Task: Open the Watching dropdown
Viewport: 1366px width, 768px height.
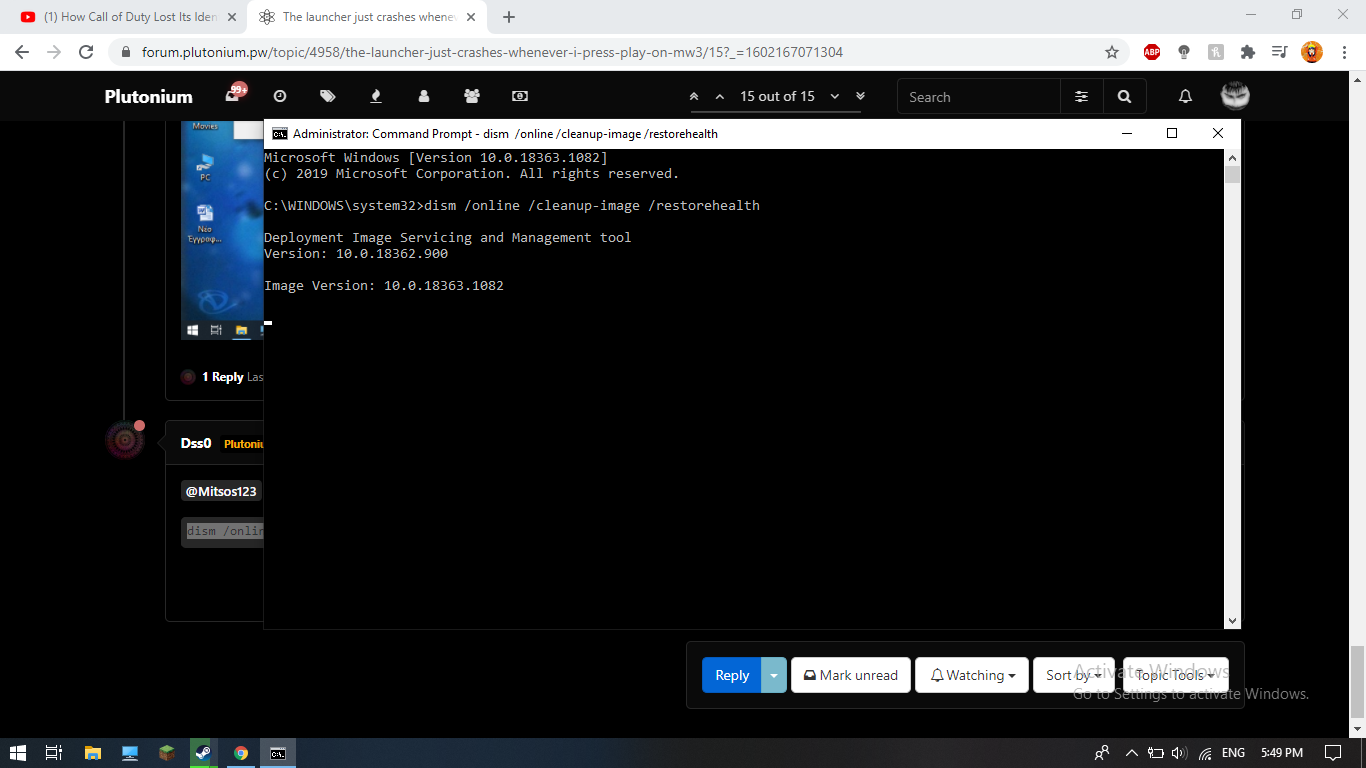Action: tap(972, 675)
